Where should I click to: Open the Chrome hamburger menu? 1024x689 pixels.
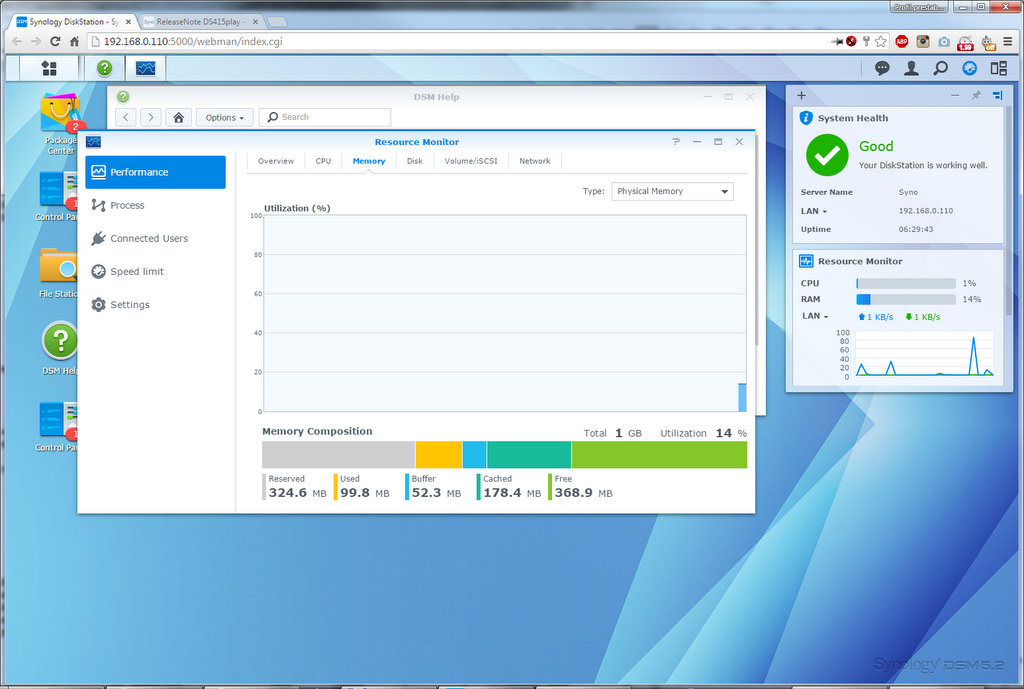point(1008,41)
